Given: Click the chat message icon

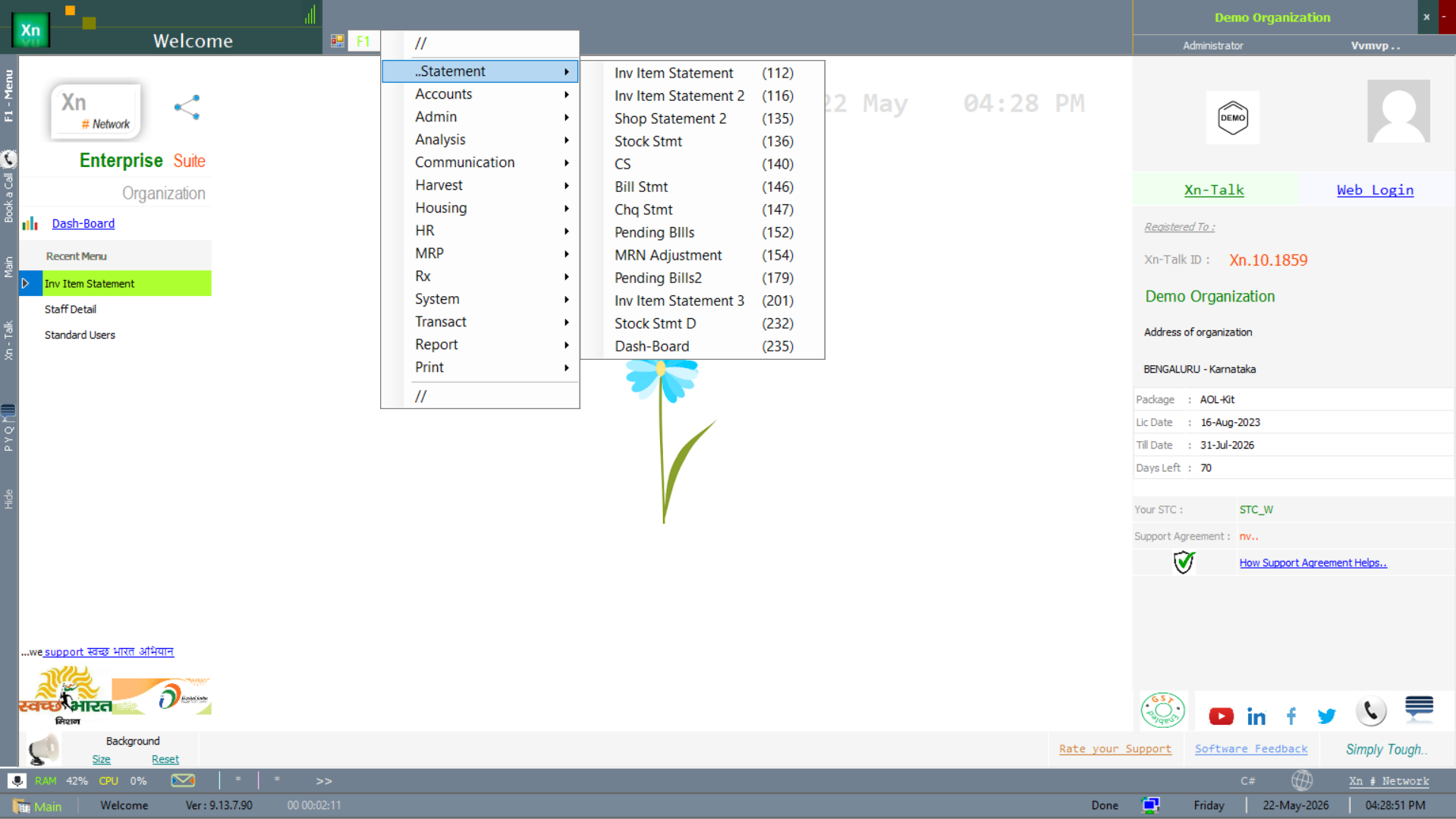Looking at the screenshot, I should (1419, 707).
